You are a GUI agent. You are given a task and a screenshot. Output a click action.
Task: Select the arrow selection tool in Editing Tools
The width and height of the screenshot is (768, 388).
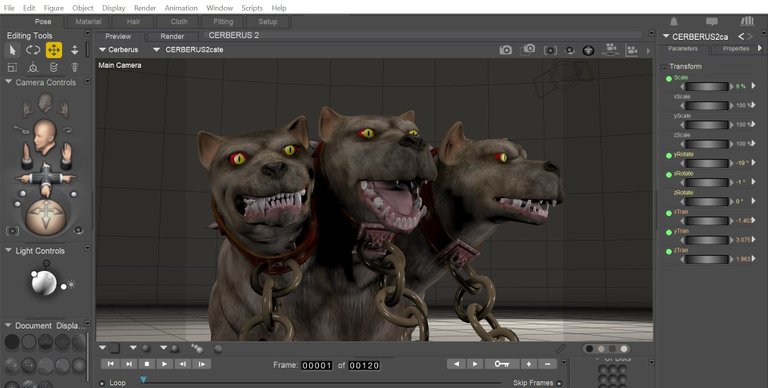pos(12,50)
